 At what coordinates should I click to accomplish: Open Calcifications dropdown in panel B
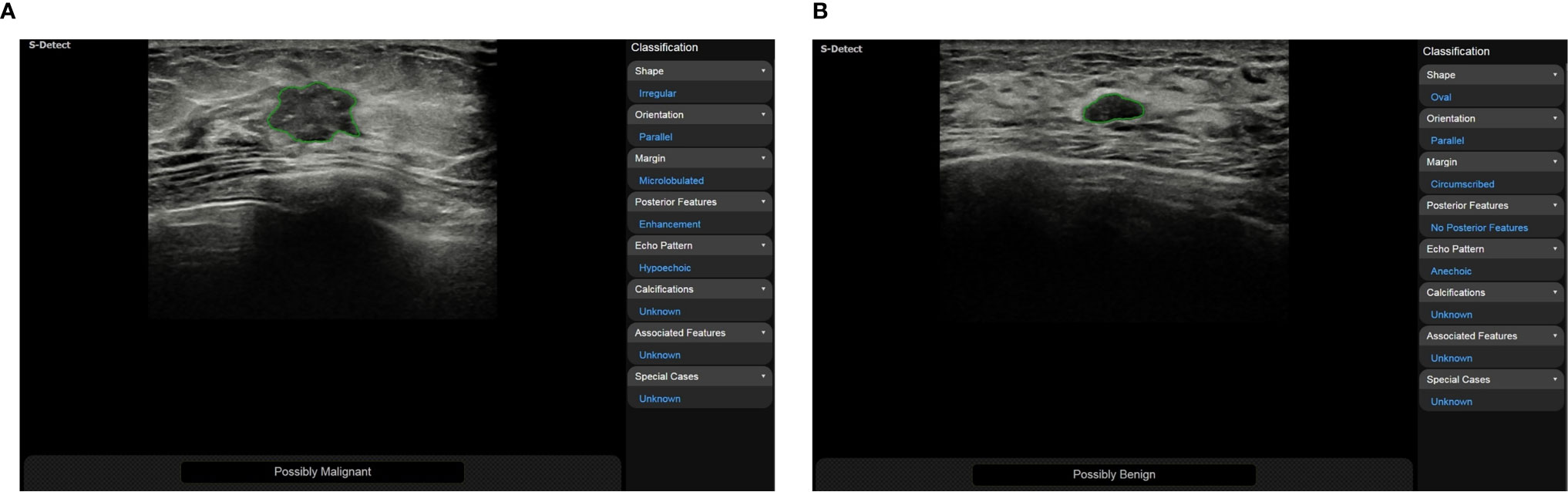[x=1491, y=293]
